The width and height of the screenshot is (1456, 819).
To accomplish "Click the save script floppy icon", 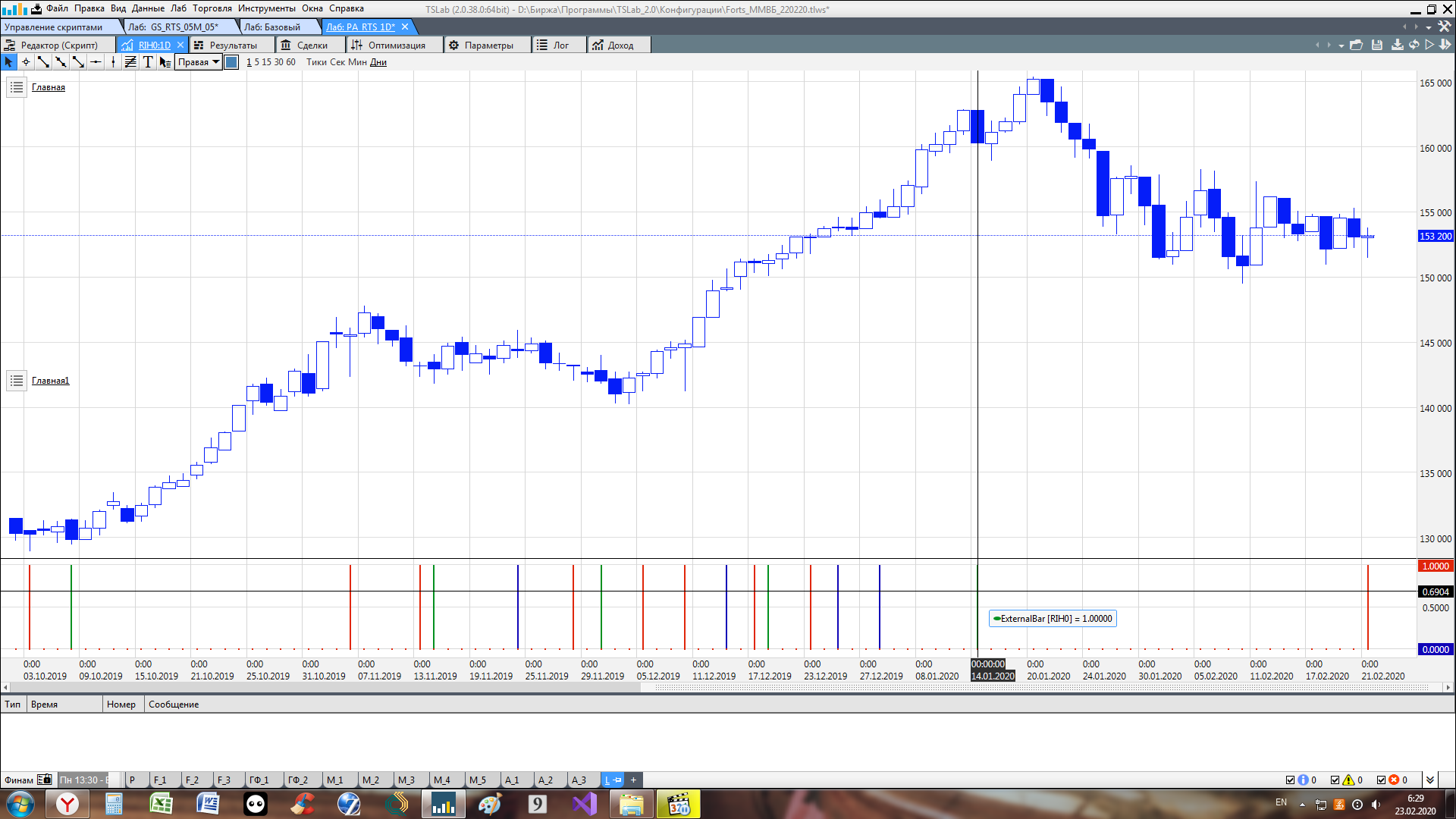I will (1377, 45).
